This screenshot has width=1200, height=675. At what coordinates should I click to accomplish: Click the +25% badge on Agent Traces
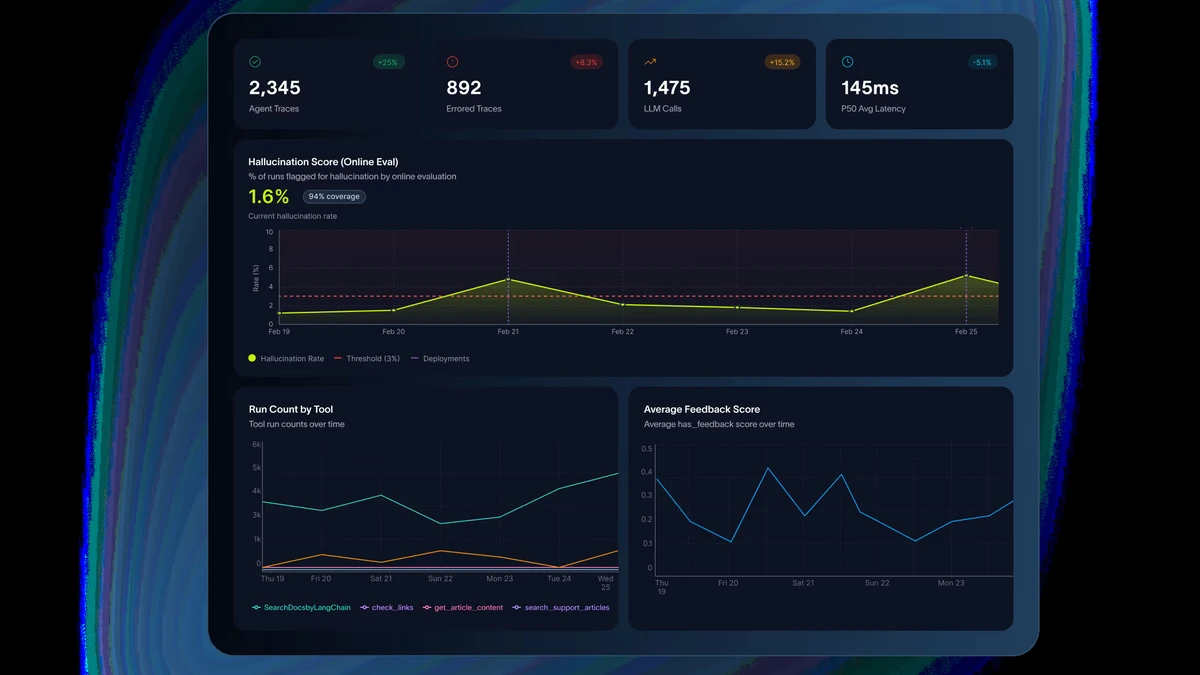pos(388,62)
